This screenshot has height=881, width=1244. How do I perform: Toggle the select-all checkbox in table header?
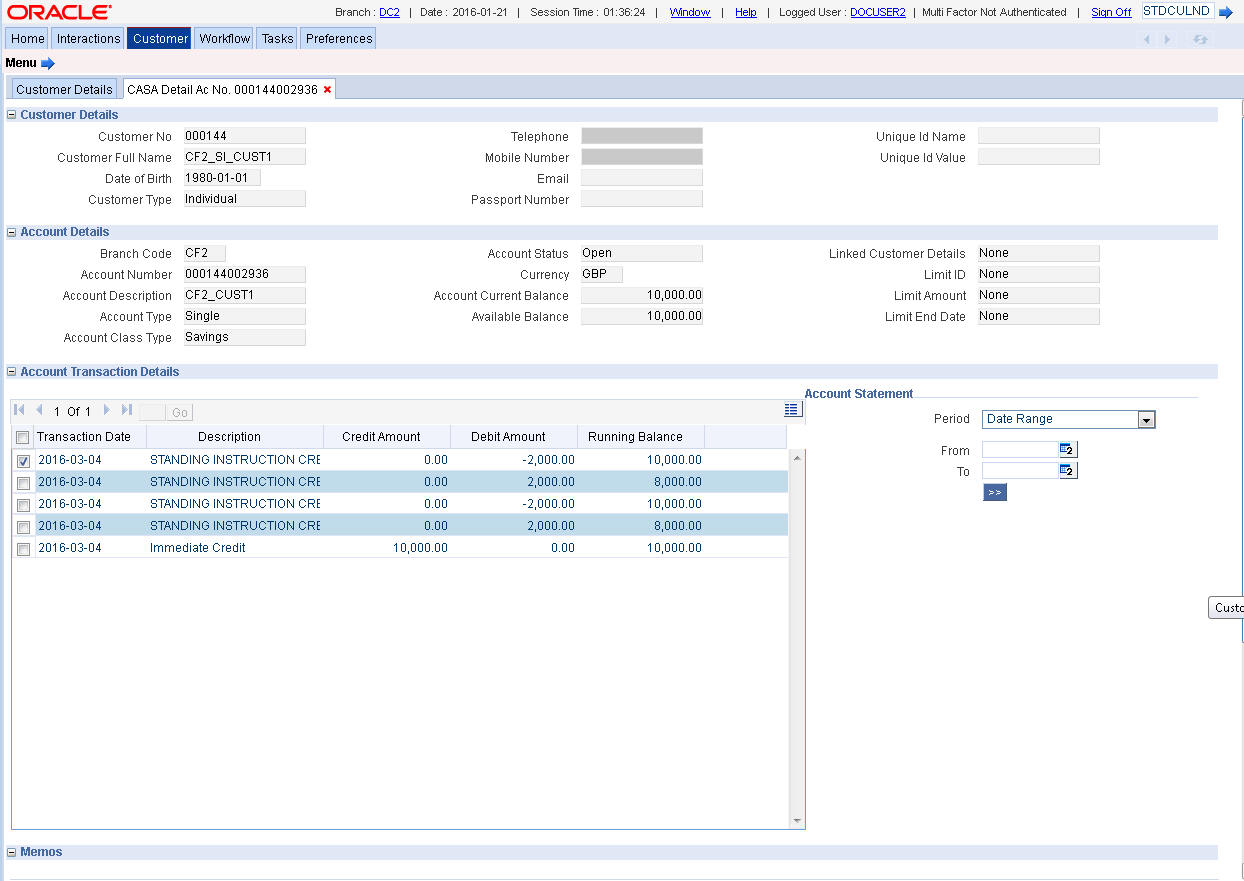click(23, 438)
